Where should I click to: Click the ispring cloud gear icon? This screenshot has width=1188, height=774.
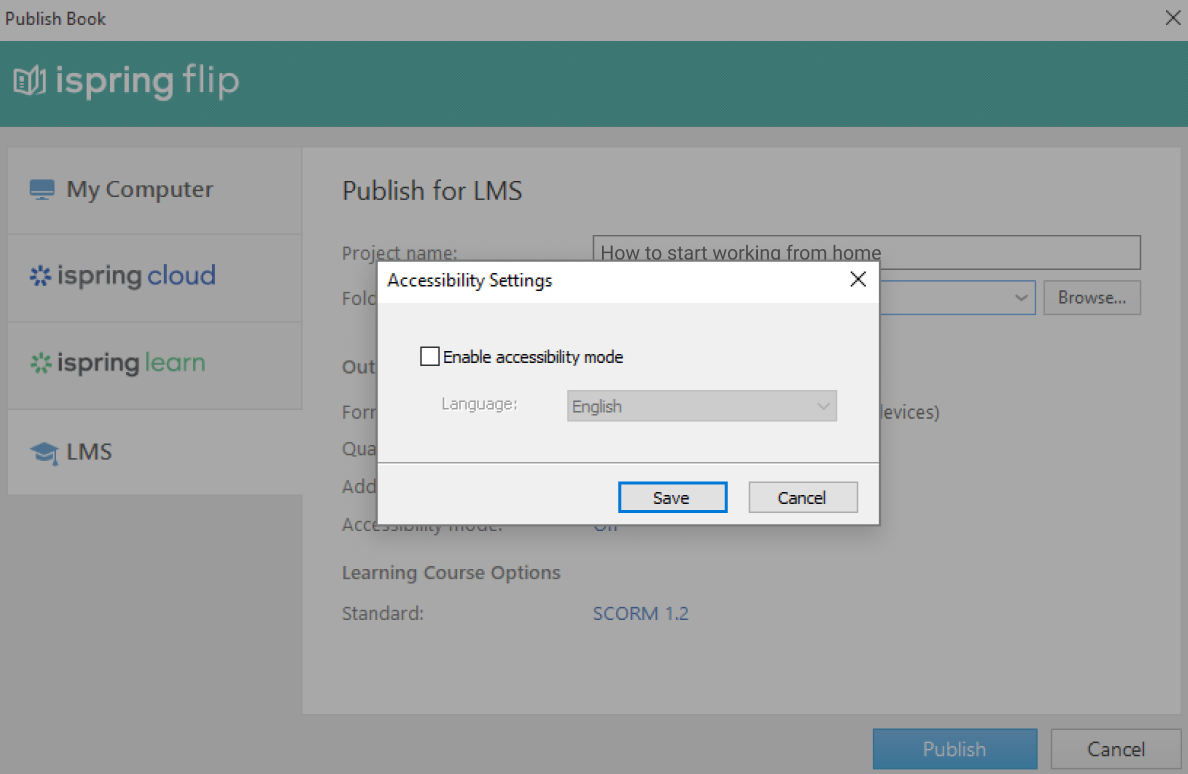42,275
